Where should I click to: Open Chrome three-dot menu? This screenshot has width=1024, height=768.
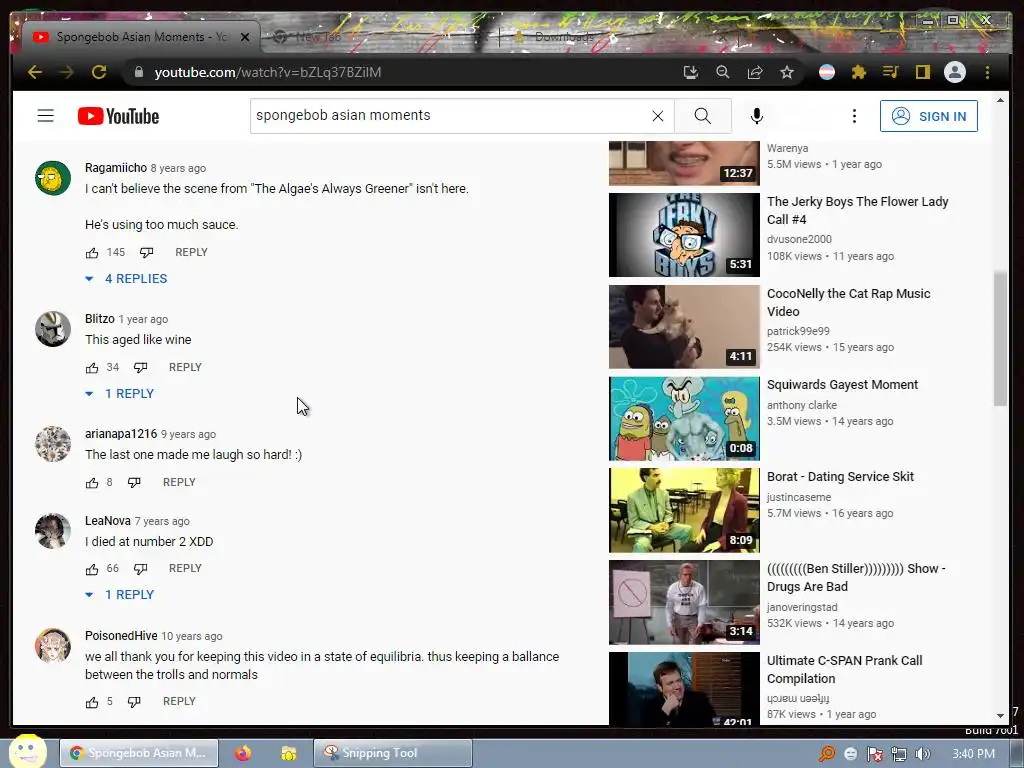click(987, 72)
